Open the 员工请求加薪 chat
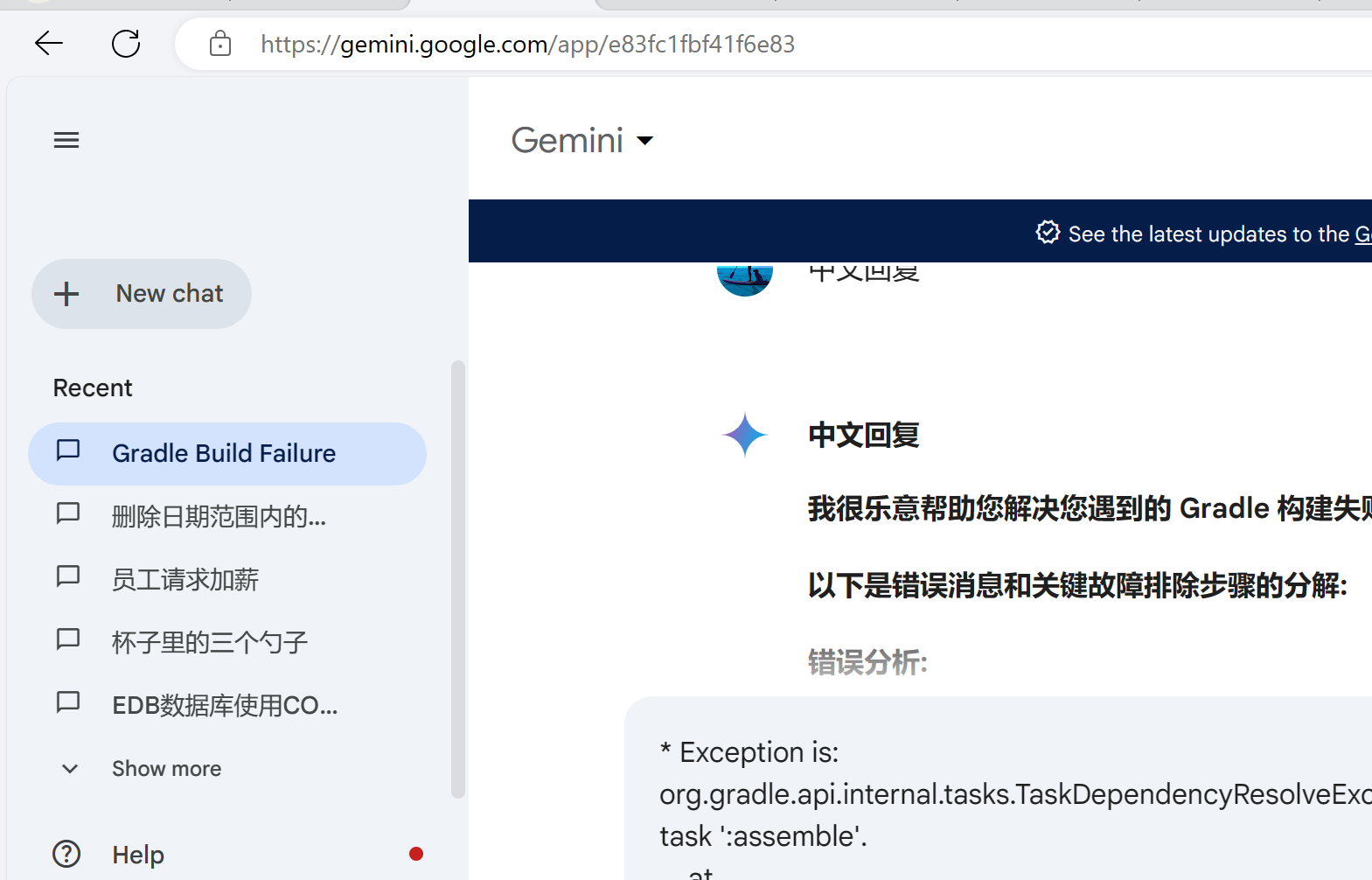The image size is (1372, 880). [x=227, y=580]
